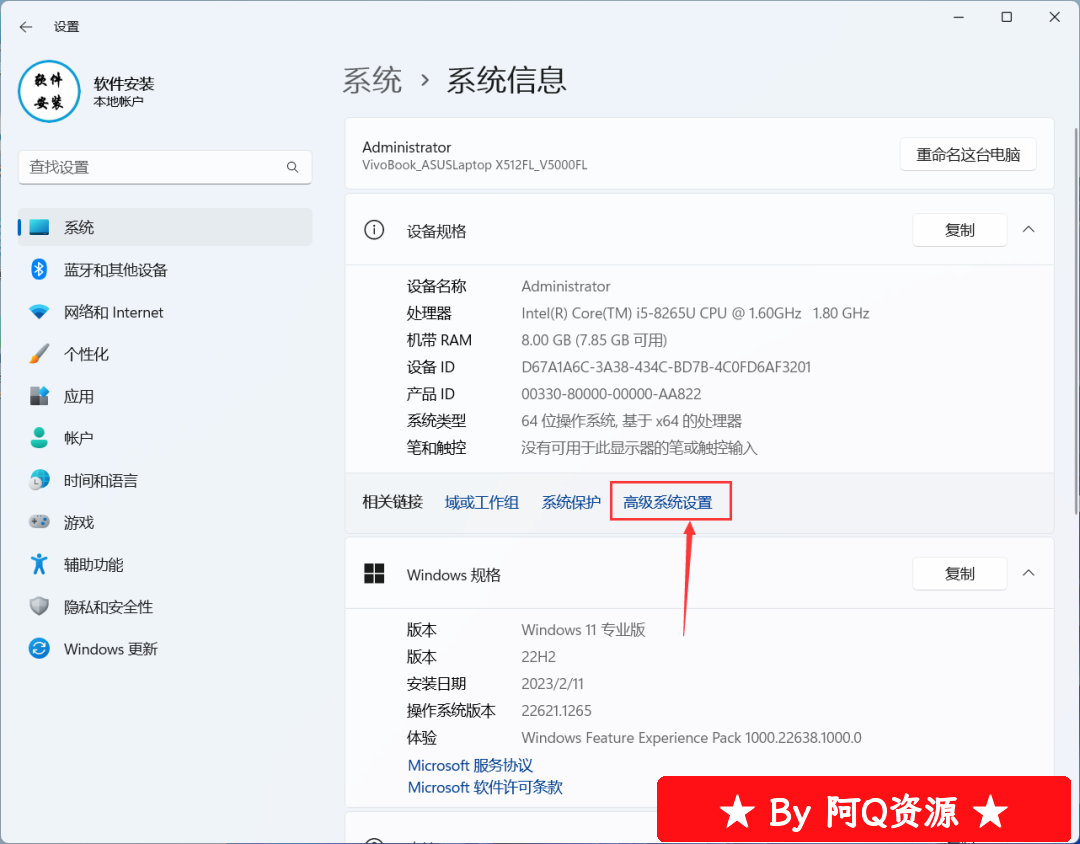Click the 查找设置 search field

pos(165,167)
